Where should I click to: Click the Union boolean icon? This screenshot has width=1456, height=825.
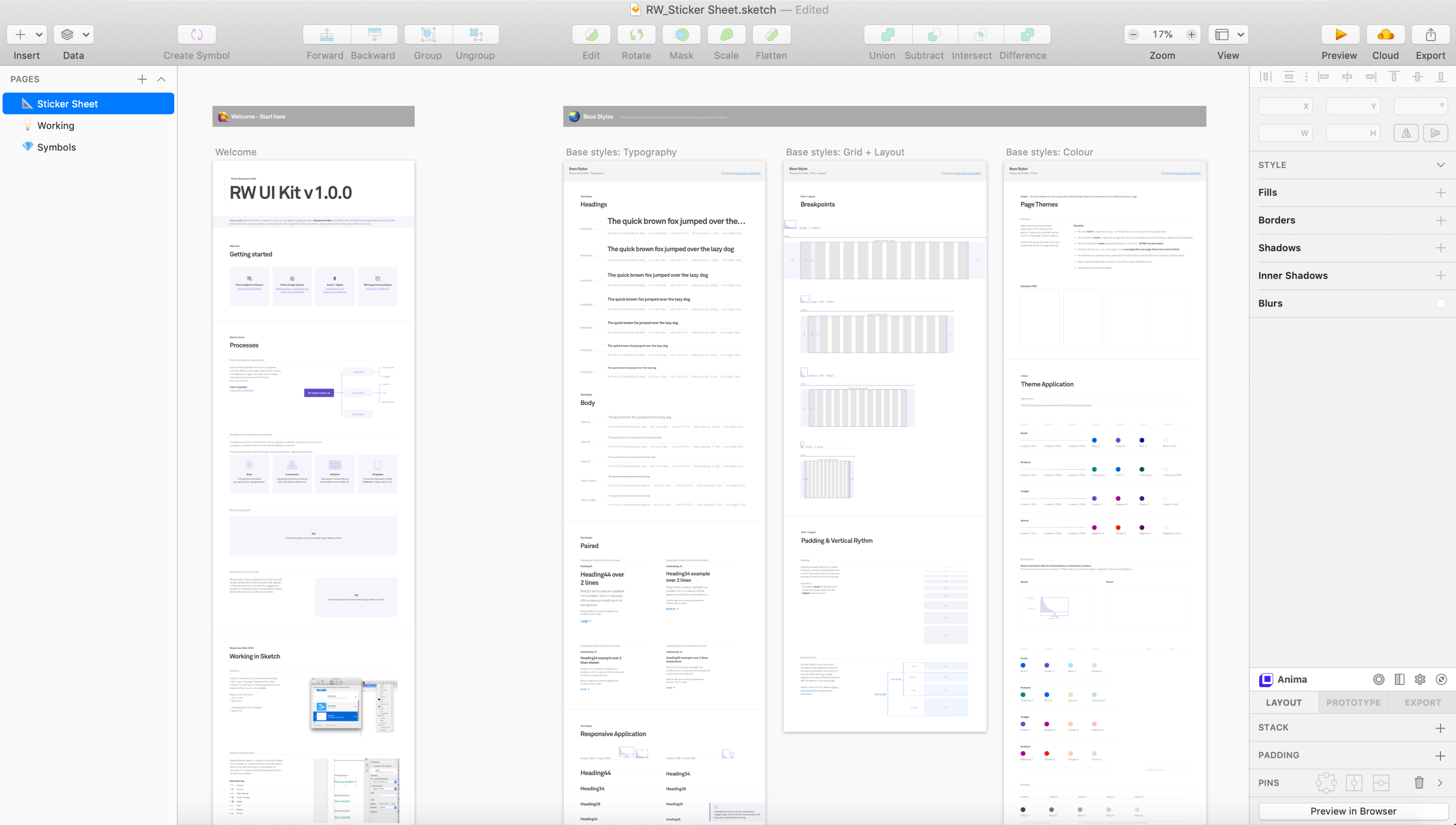(888, 35)
